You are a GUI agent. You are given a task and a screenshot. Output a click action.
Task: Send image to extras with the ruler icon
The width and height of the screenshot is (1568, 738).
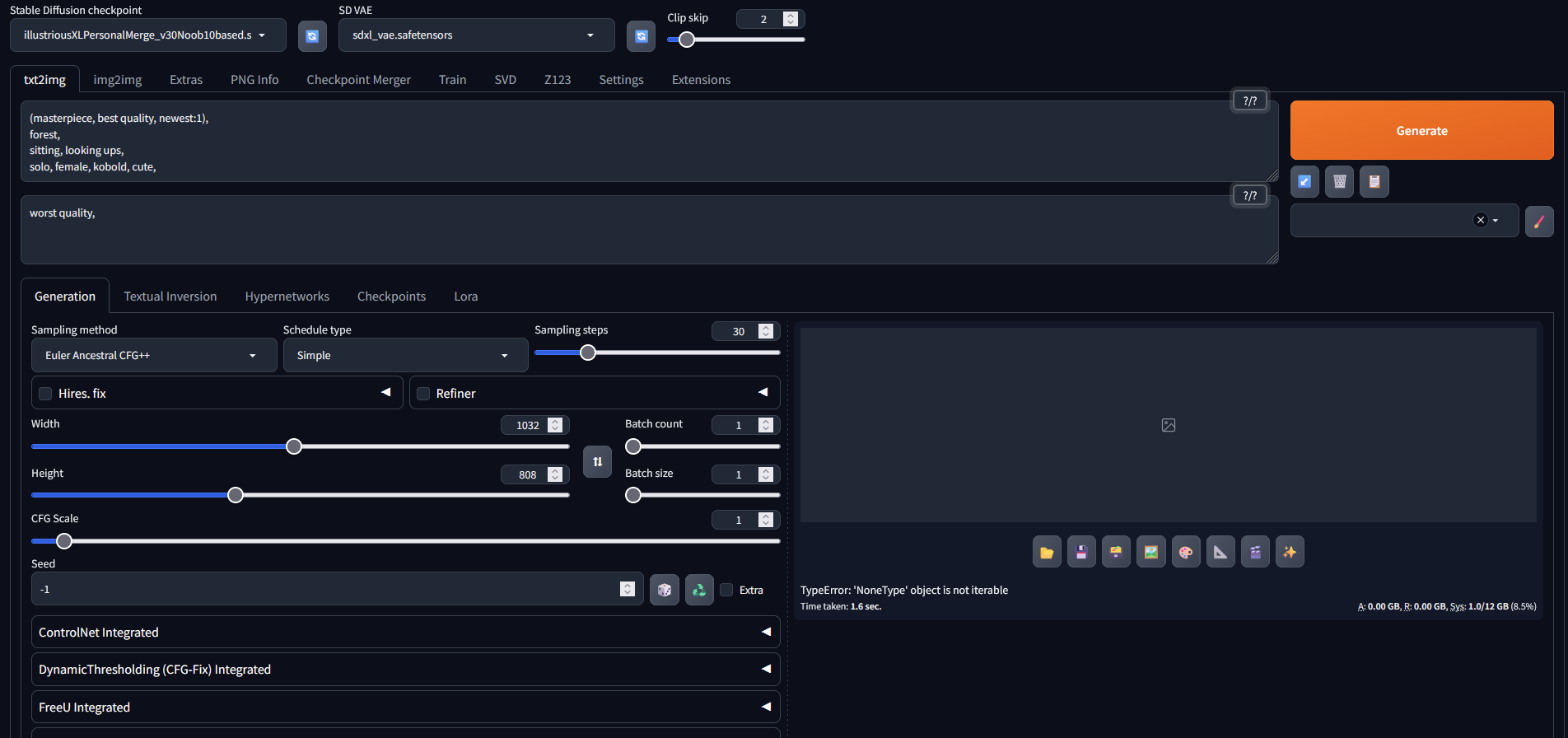(x=1220, y=552)
